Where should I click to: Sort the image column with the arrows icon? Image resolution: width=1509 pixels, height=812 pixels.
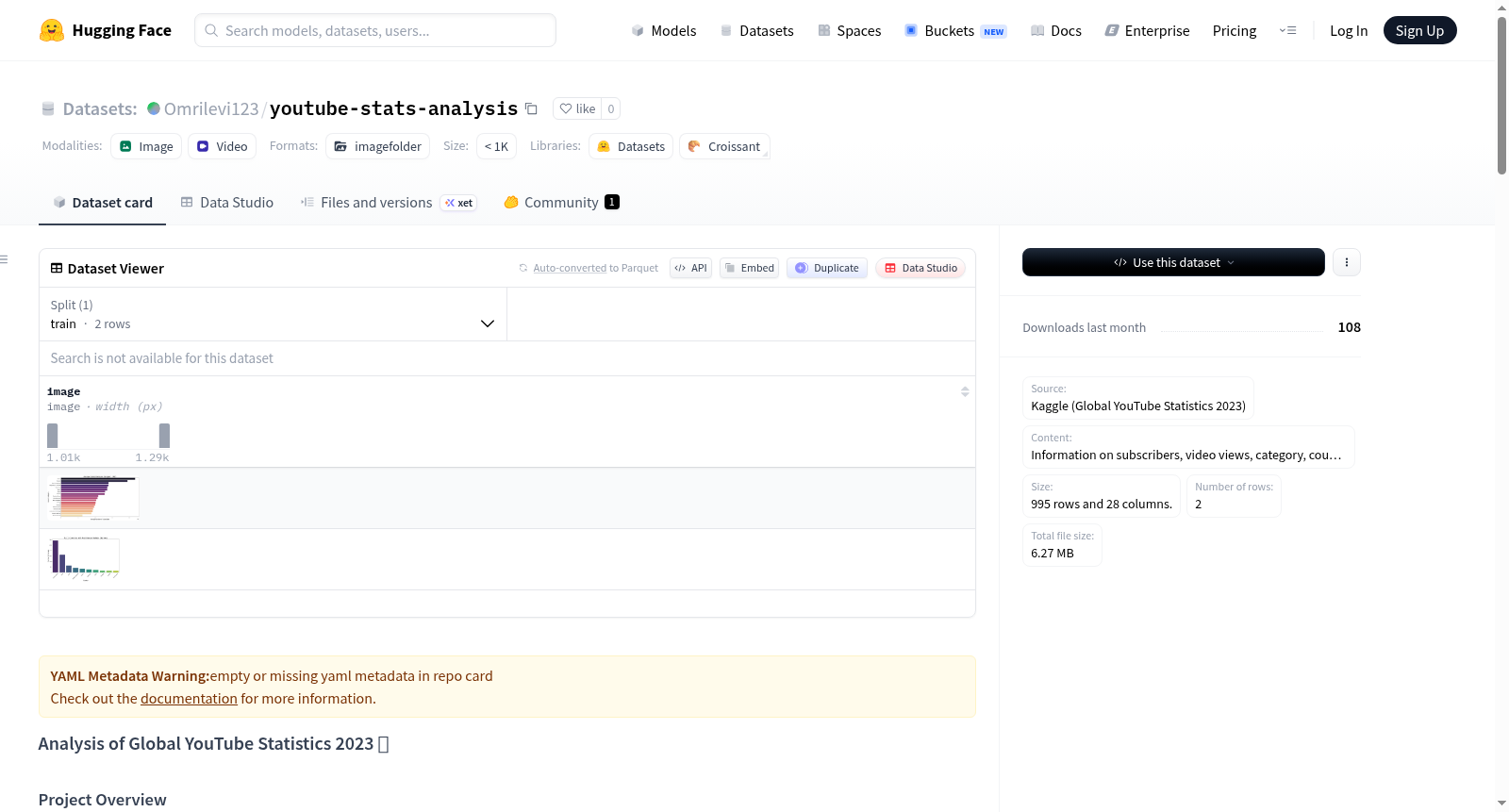click(x=965, y=391)
